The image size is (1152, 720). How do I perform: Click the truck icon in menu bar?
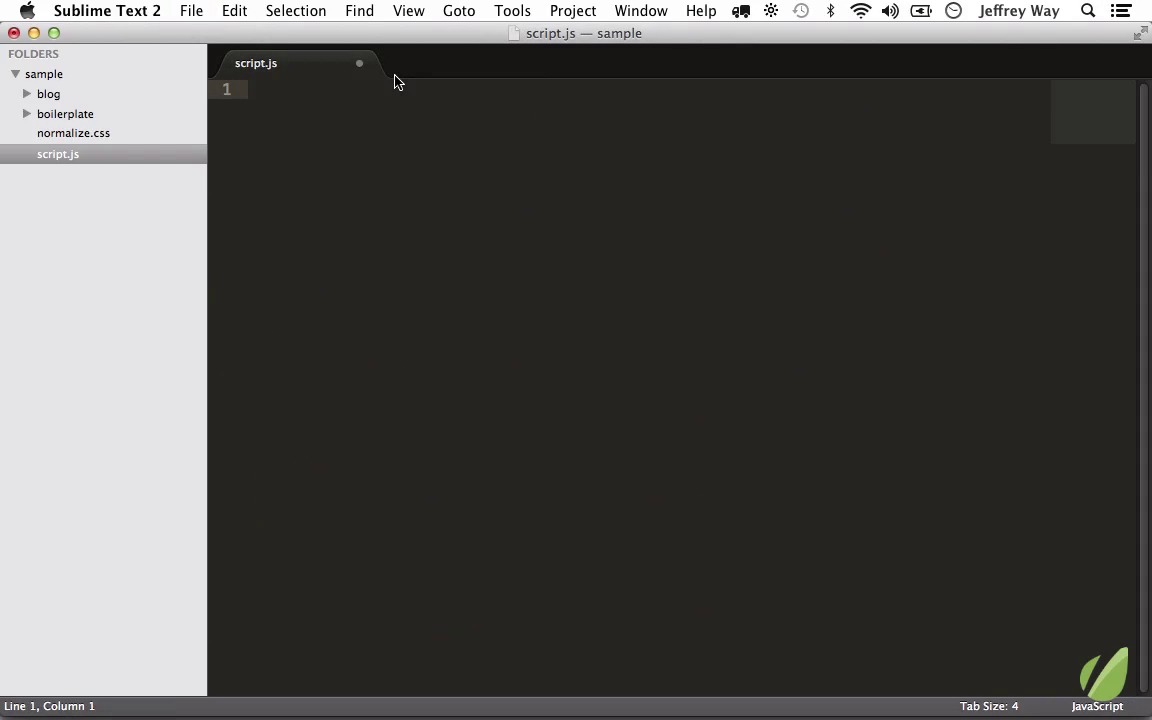pos(741,11)
